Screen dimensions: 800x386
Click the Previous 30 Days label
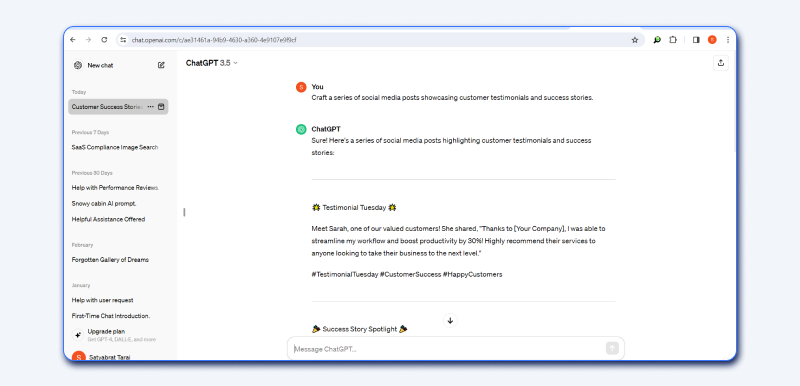pos(92,173)
